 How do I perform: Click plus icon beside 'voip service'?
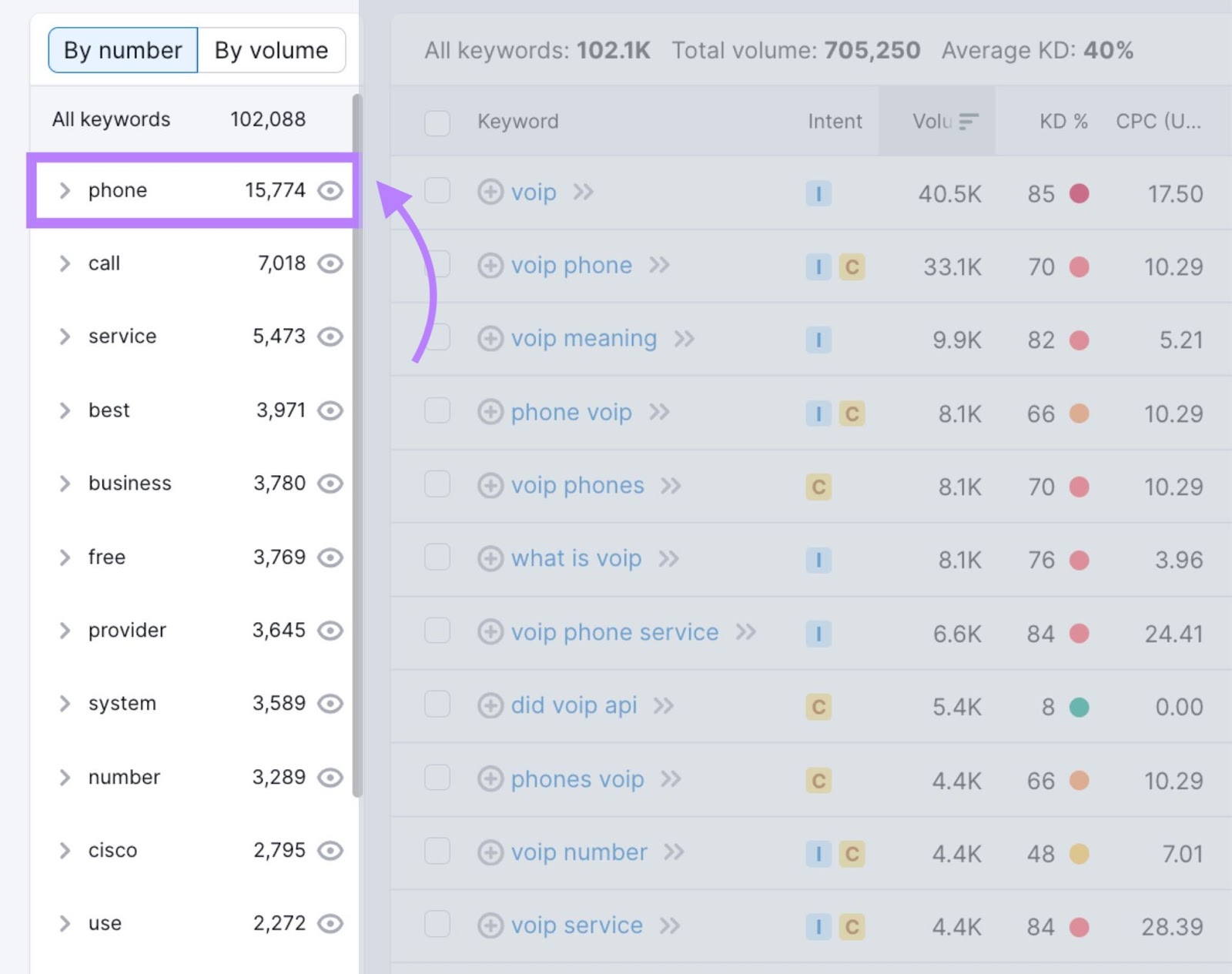pos(490,925)
